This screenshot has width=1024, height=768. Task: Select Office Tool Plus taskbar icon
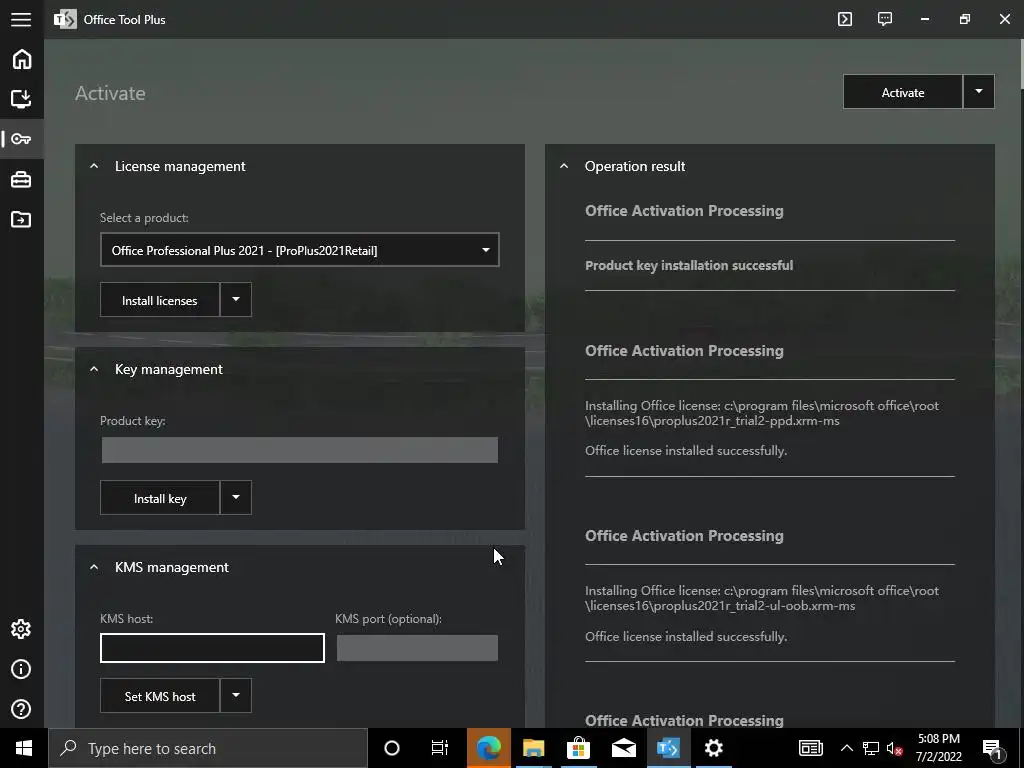(668, 748)
